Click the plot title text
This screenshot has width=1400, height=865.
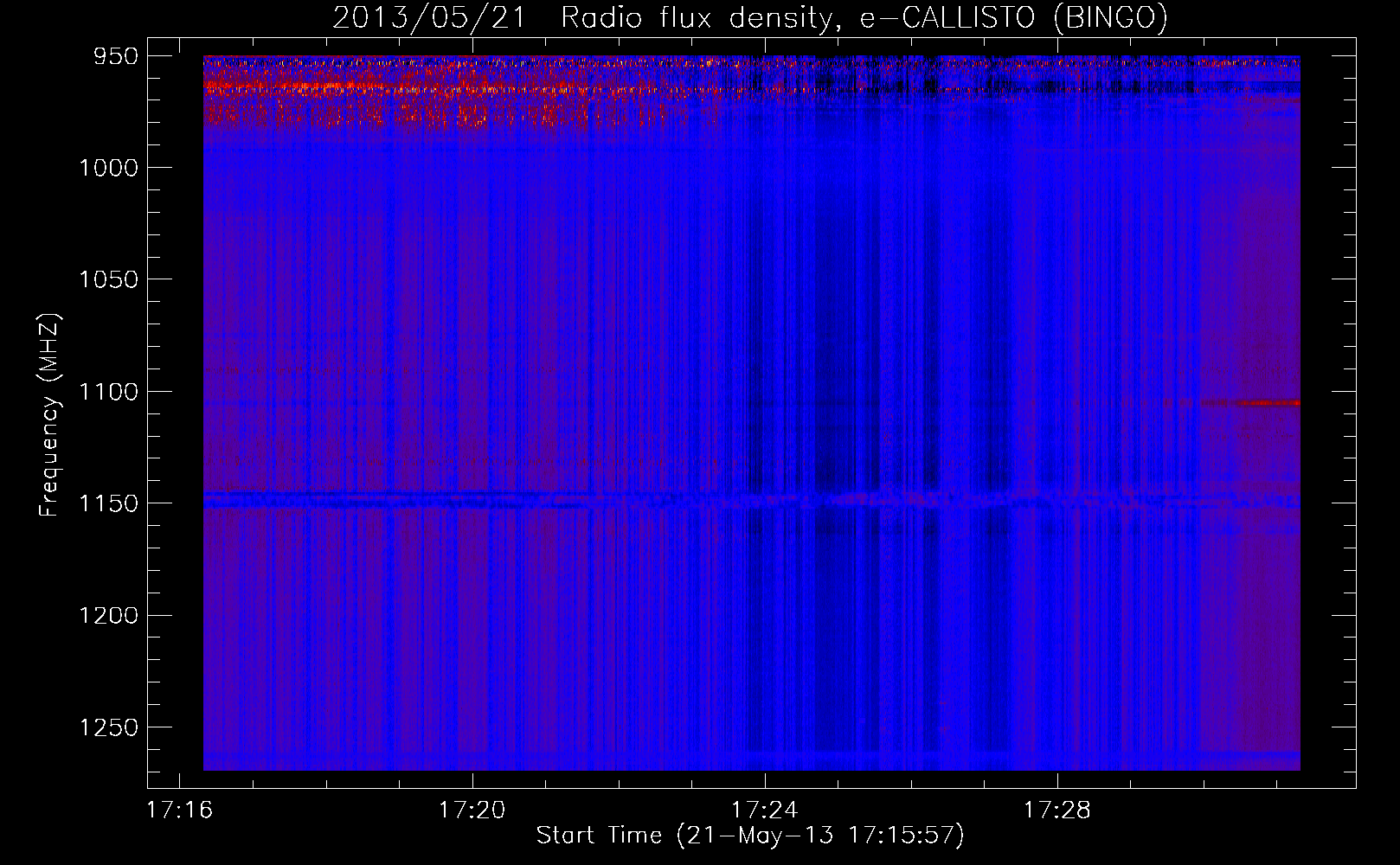750,17
